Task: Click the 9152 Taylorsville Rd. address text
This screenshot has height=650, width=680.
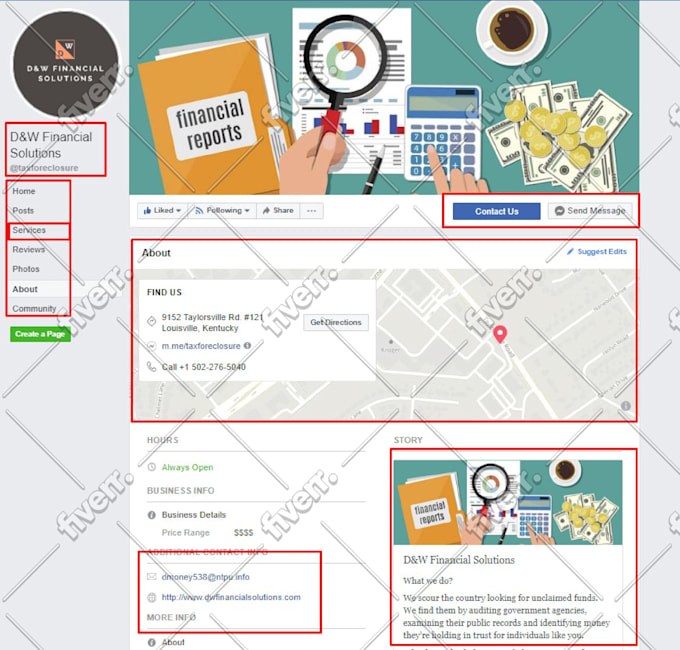Action: point(212,323)
